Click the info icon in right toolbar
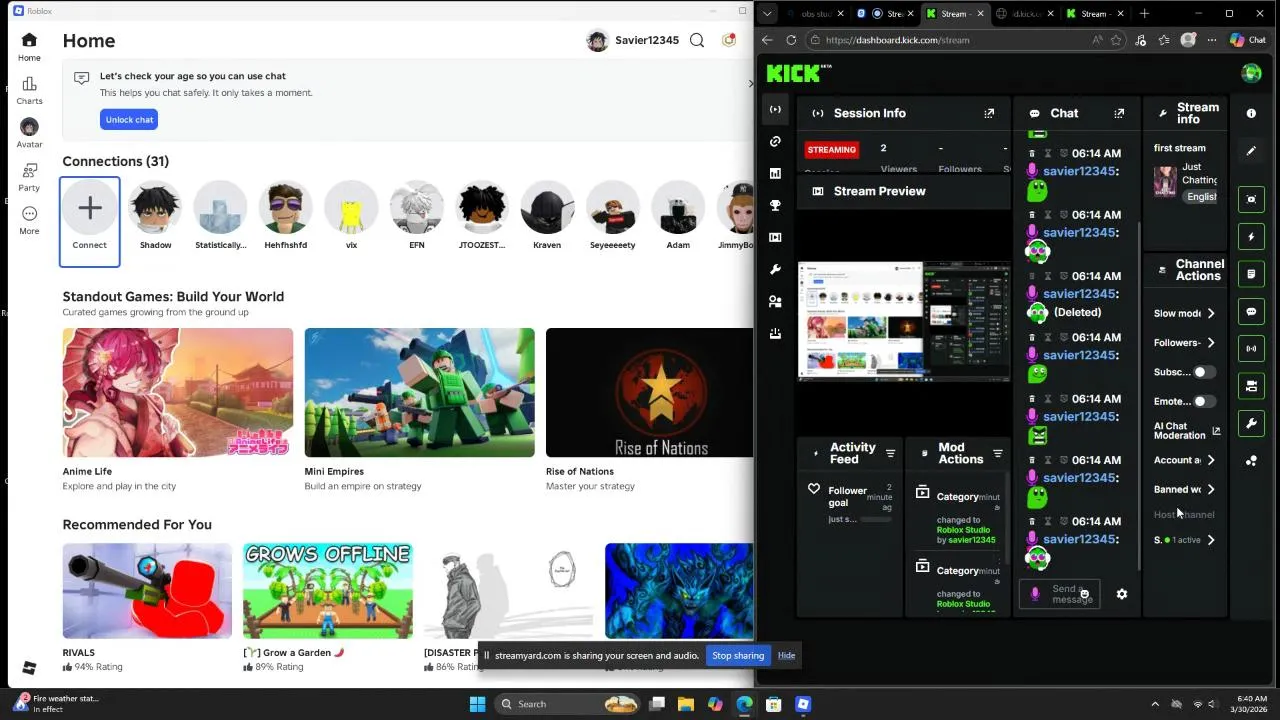Image resolution: width=1280 pixels, height=720 pixels. pos(1251,113)
